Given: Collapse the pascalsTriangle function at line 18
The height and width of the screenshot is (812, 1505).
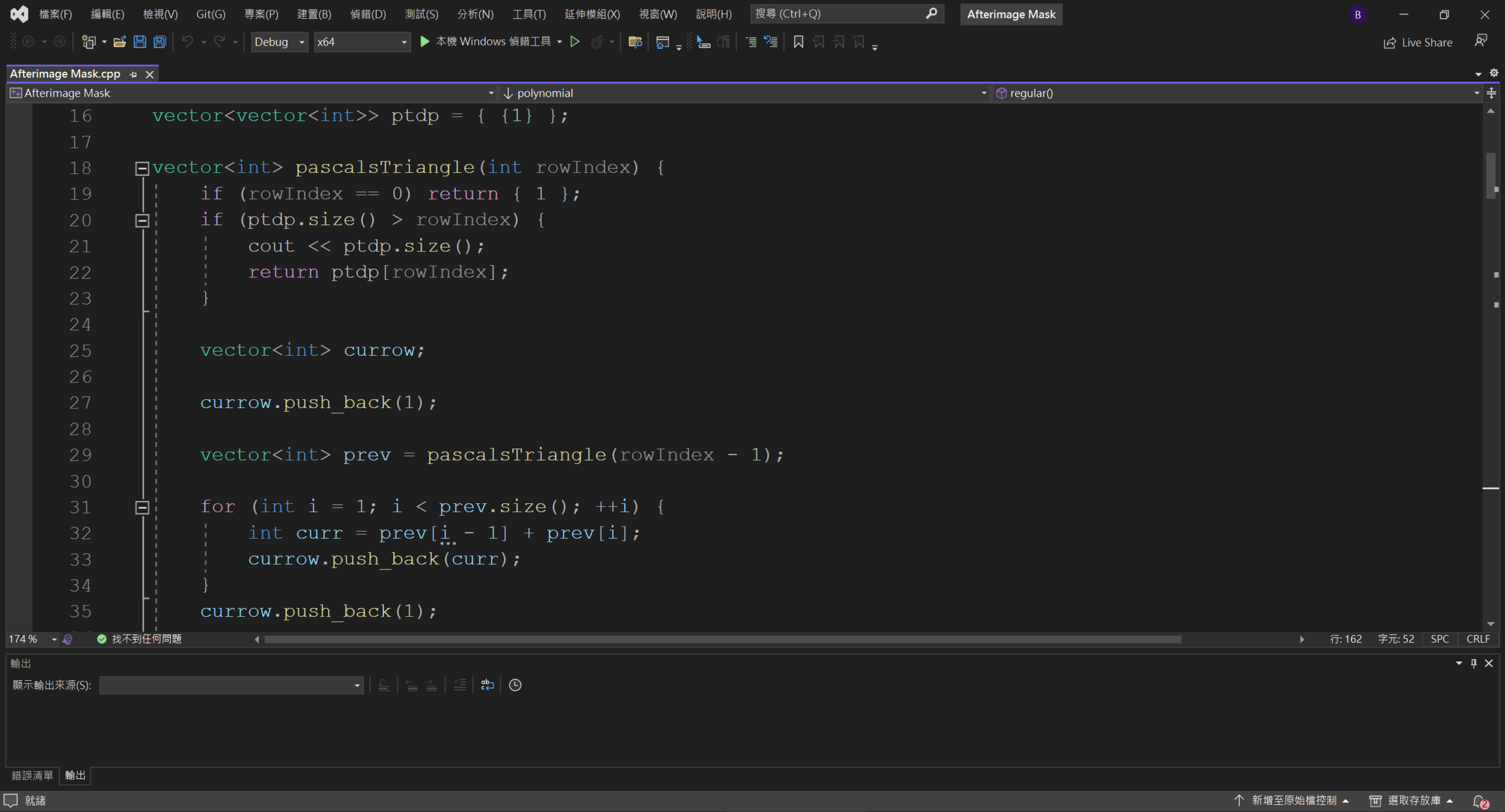Looking at the screenshot, I should pos(142,168).
